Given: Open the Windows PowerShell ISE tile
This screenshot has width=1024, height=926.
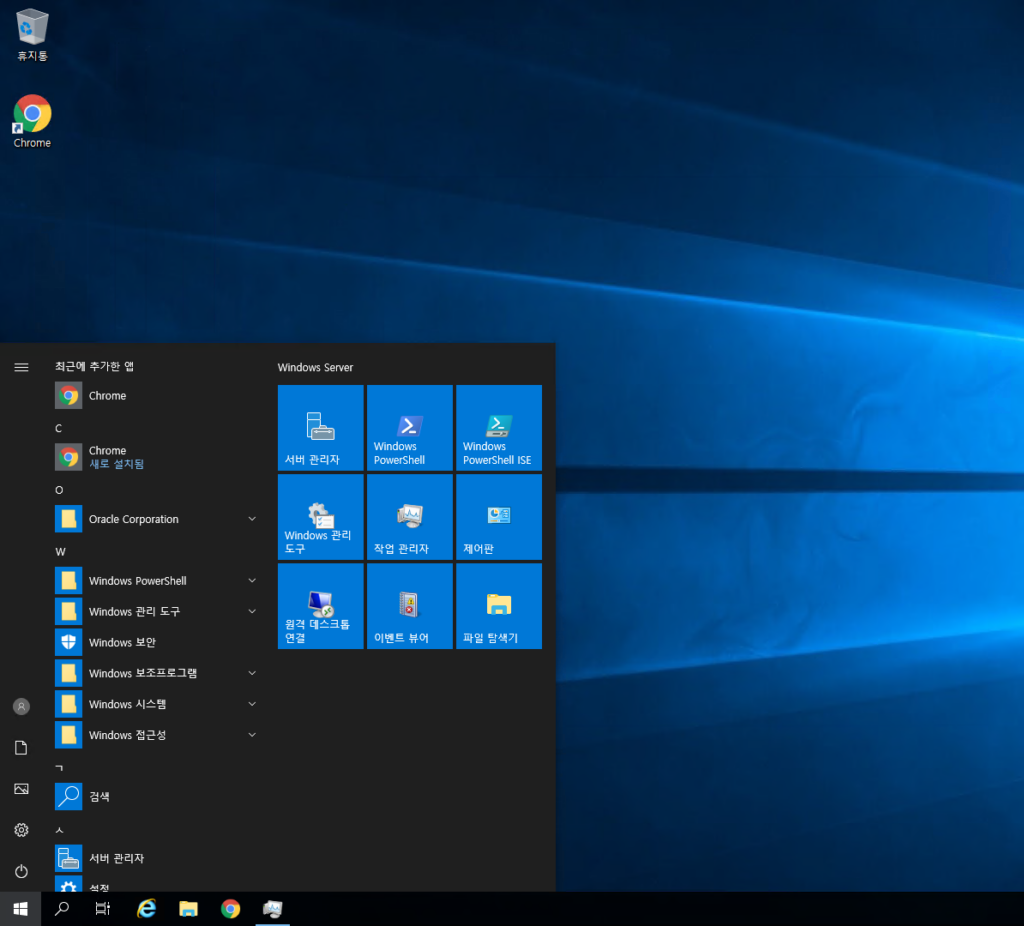Looking at the screenshot, I should point(499,428).
